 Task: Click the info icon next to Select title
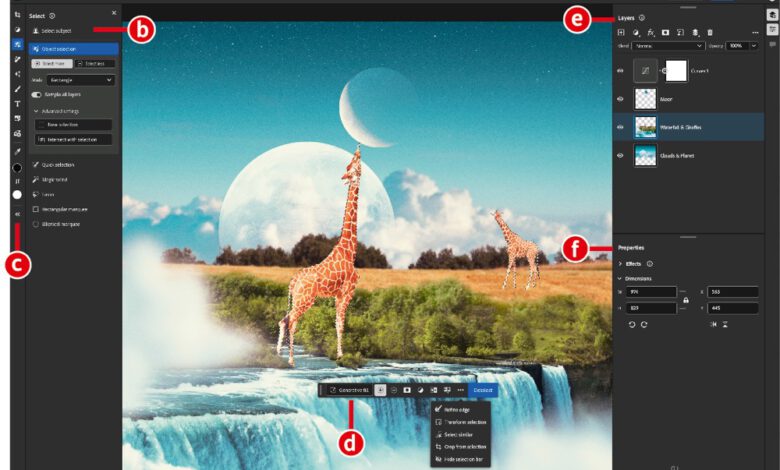52,16
